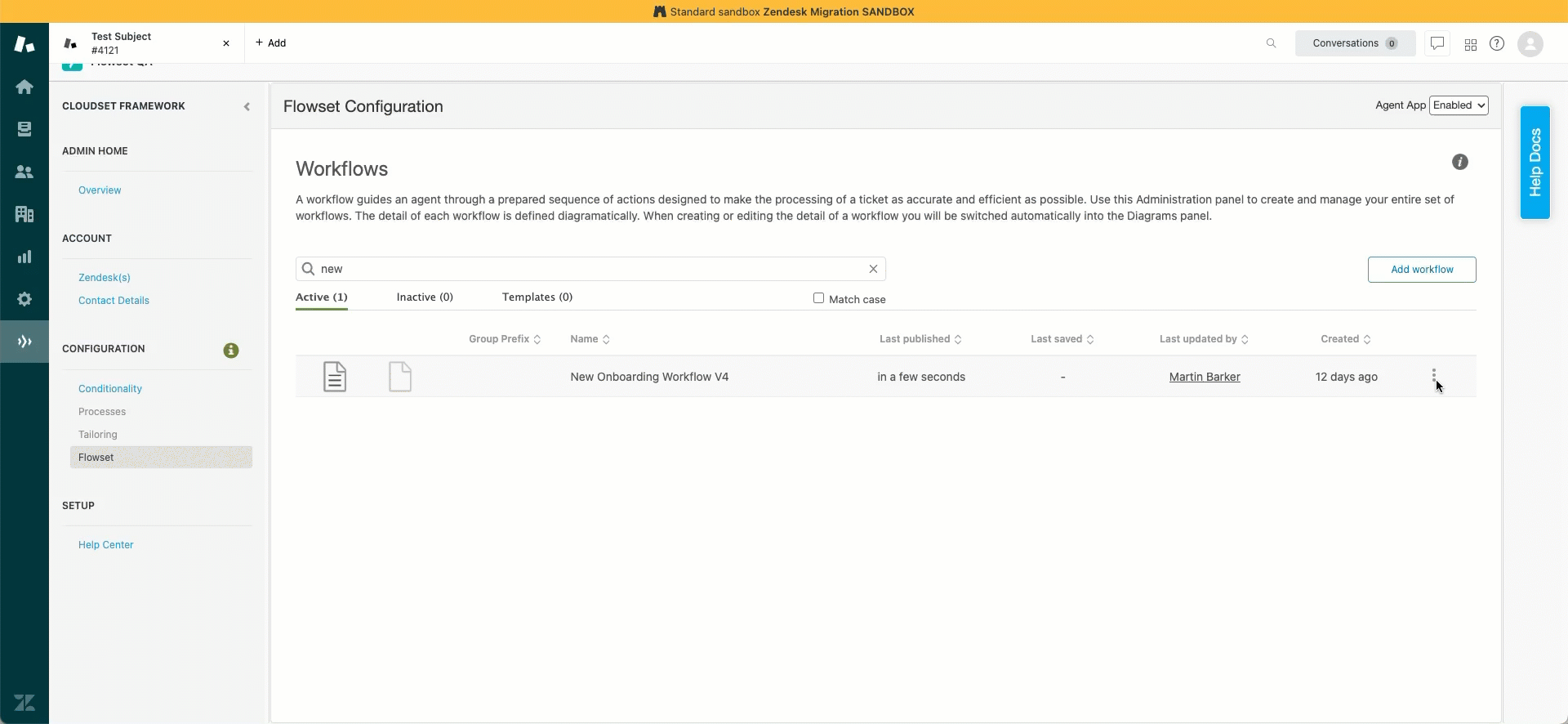The height and width of the screenshot is (724, 1568).
Task: Click the Workflows info icon
Action: [1460, 162]
